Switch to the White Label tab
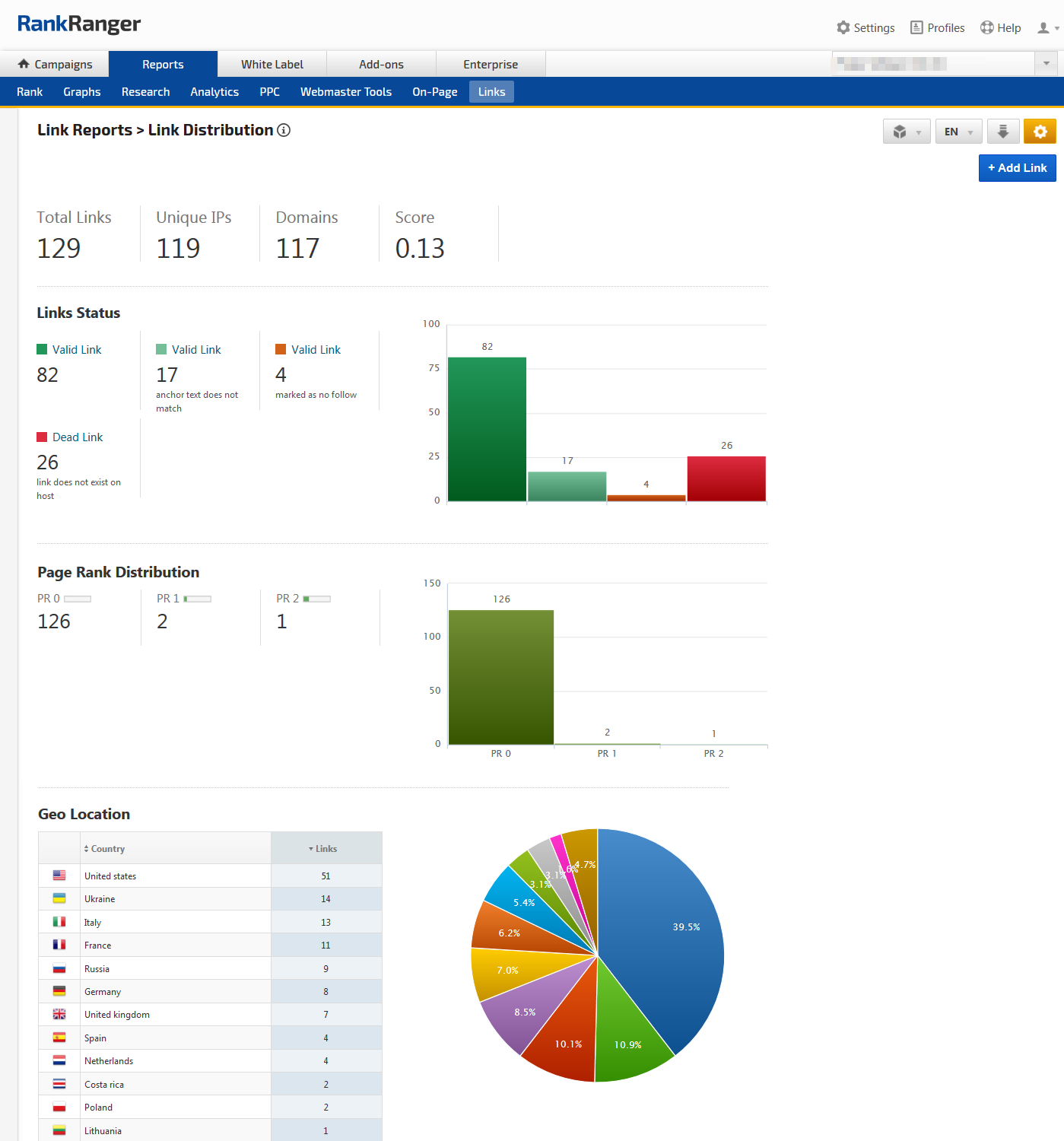Screen dimensions: 1064x1141 [272, 65]
